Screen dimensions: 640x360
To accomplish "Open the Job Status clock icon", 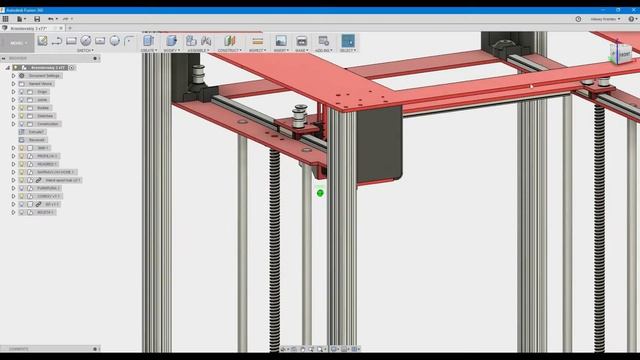I will [578, 19].
